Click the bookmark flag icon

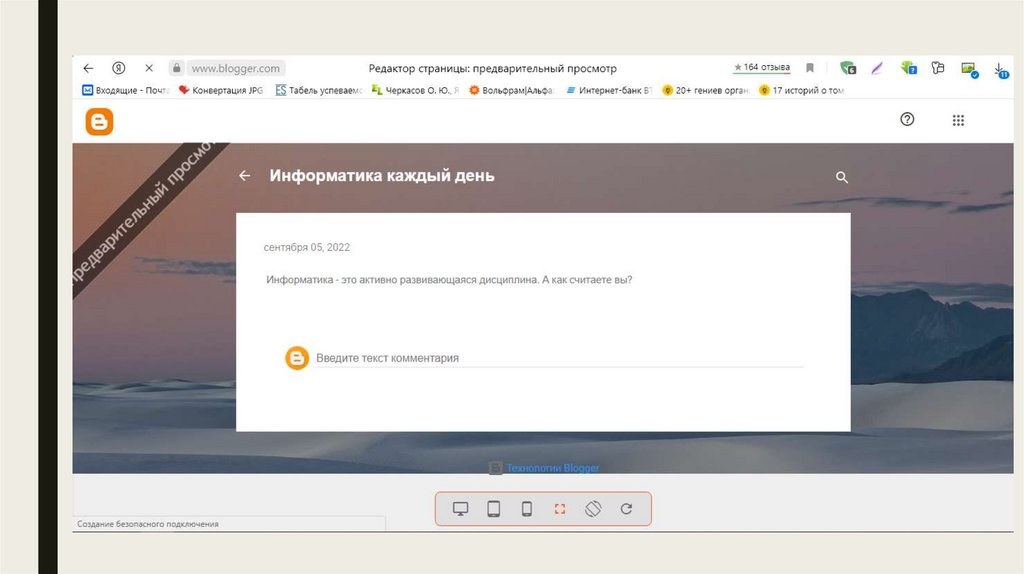pyautogui.click(x=810, y=68)
